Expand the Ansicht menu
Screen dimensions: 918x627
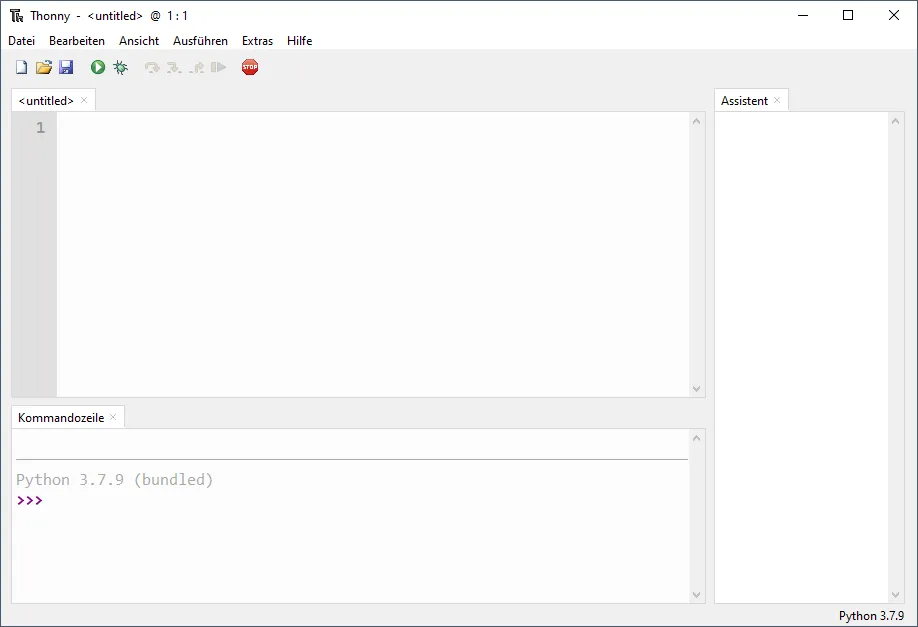click(139, 41)
